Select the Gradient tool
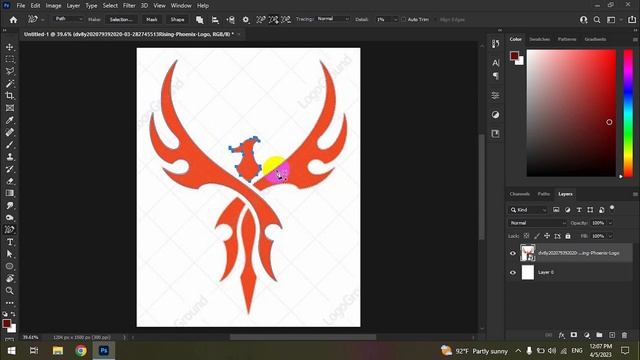This screenshot has width=640, height=360. click(x=9, y=193)
